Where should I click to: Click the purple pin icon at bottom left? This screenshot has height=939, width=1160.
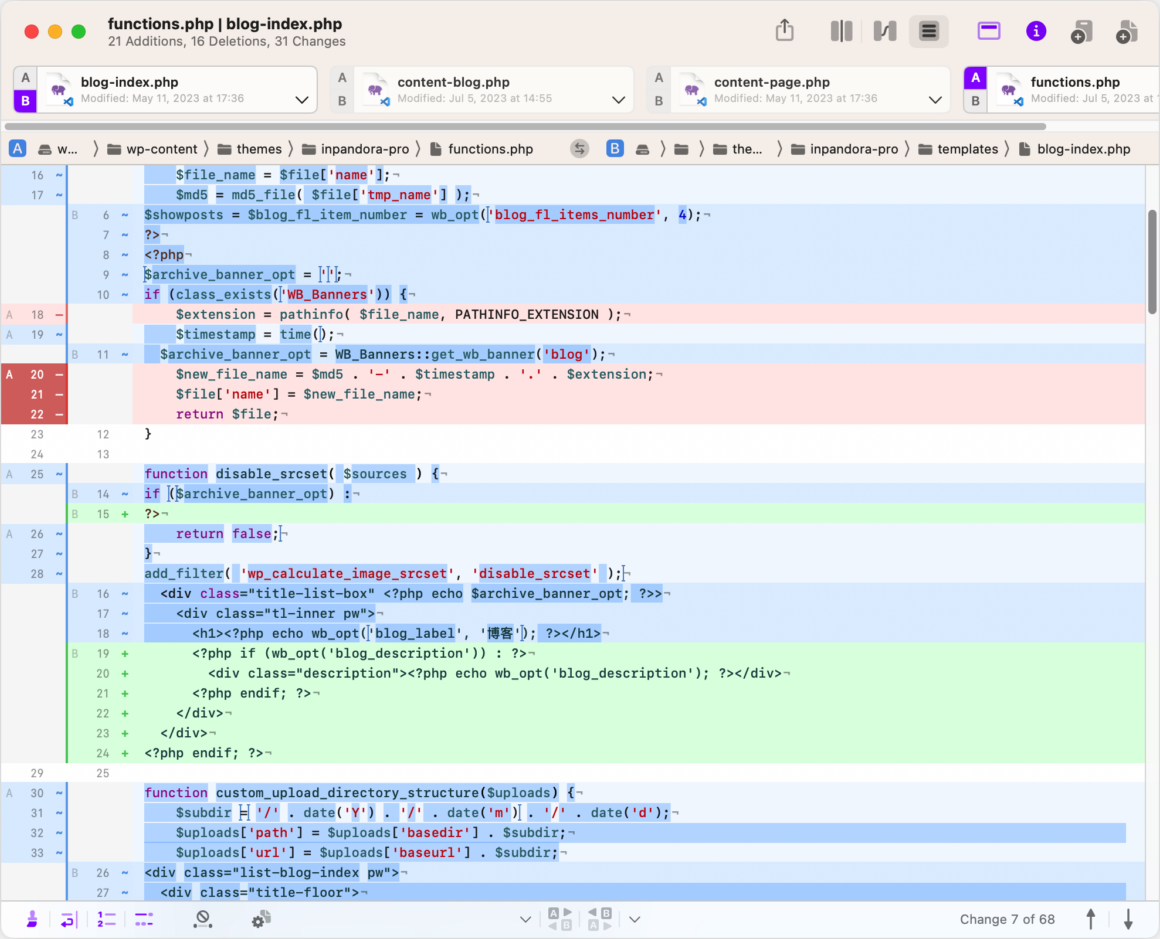point(32,919)
